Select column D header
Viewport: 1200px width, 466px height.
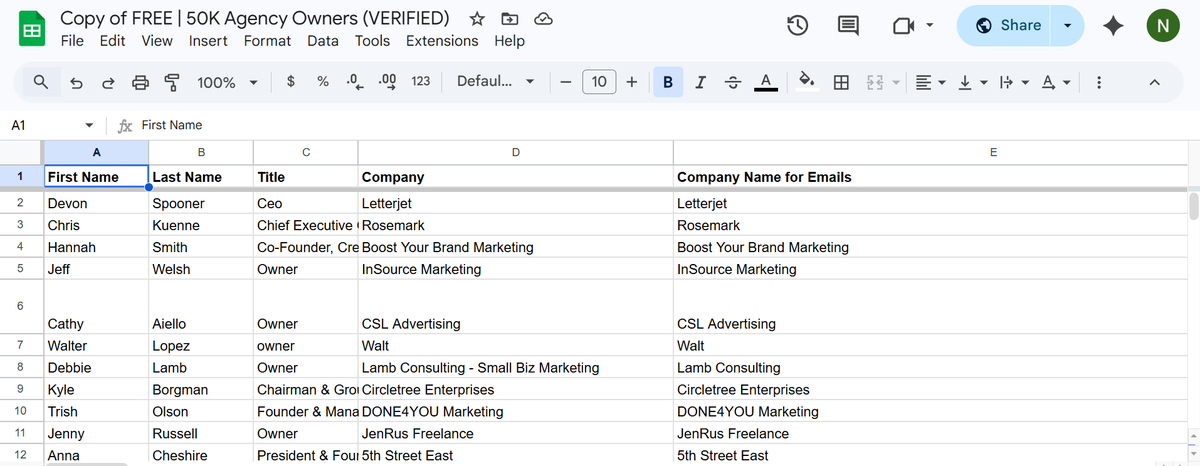click(x=515, y=152)
